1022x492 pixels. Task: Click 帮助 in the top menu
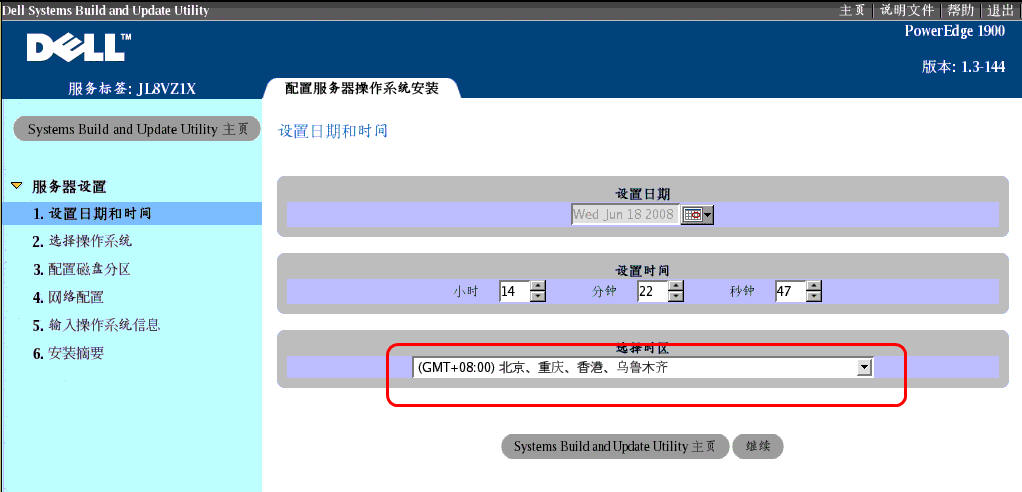[960, 10]
